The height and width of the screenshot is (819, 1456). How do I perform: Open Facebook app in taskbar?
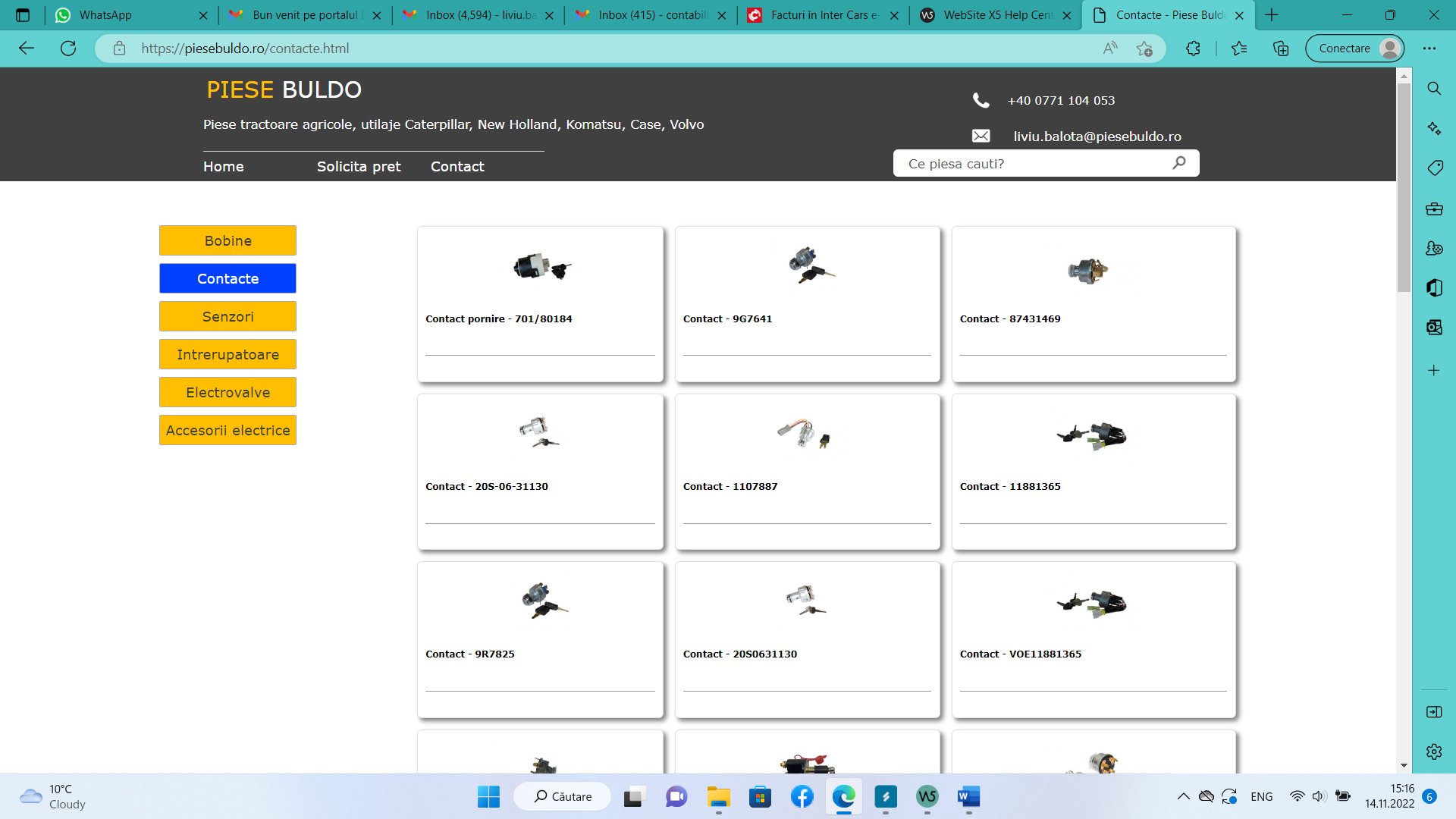coord(802,796)
